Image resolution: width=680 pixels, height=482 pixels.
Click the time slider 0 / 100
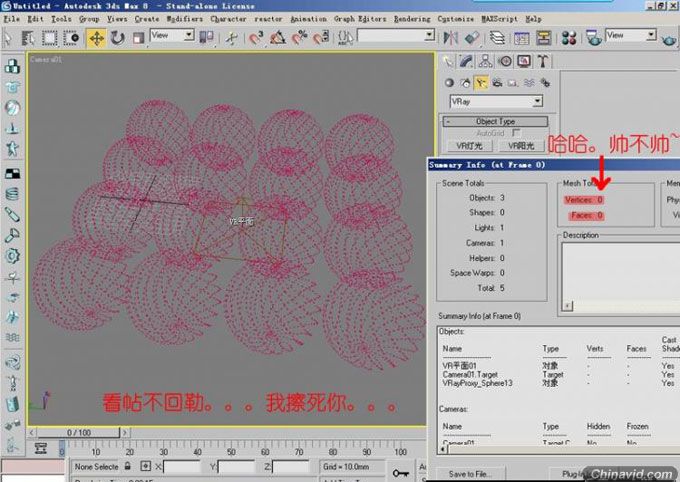coord(78,433)
